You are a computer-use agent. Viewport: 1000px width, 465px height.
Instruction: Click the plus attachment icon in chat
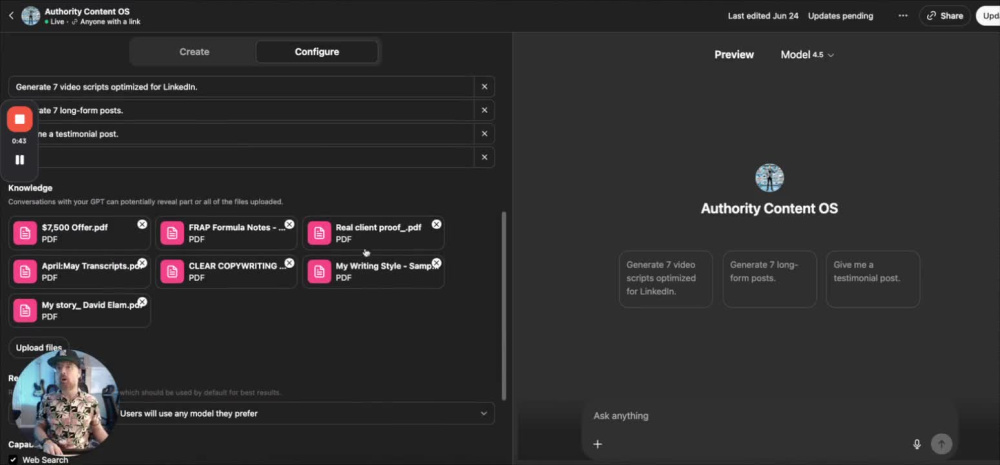pos(598,444)
